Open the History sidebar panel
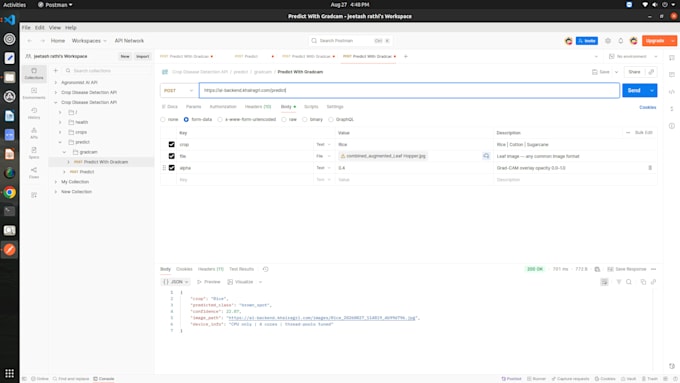Screen dimensions: 680x383 [34, 113]
